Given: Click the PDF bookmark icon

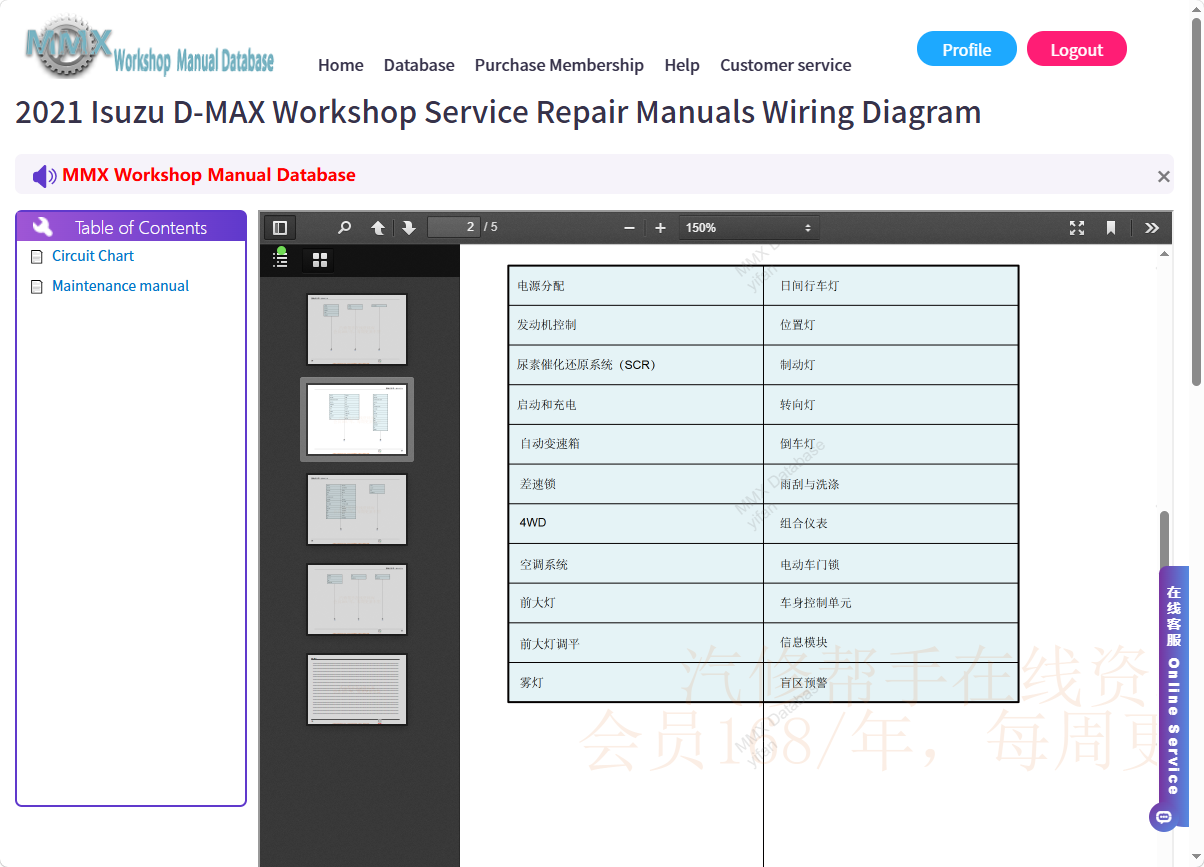Looking at the screenshot, I should pyautogui.click(x=1111, y=228).
